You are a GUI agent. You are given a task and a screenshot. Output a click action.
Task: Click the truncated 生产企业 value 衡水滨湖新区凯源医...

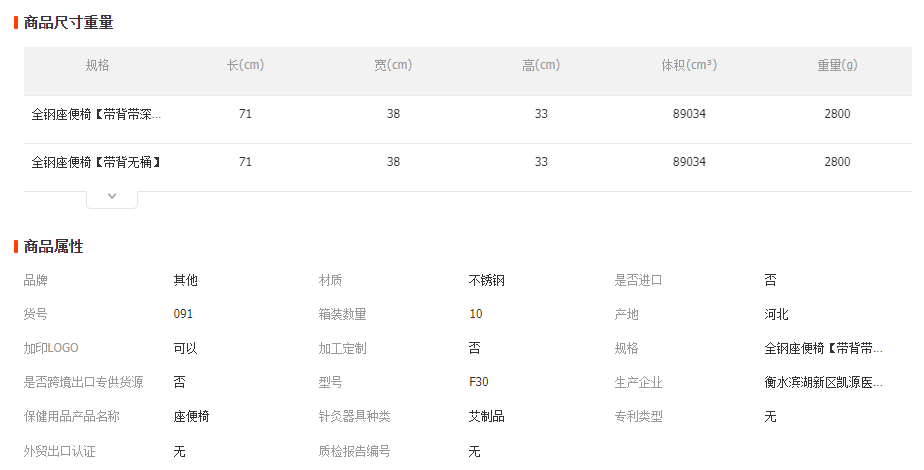(x=823, y=382)
